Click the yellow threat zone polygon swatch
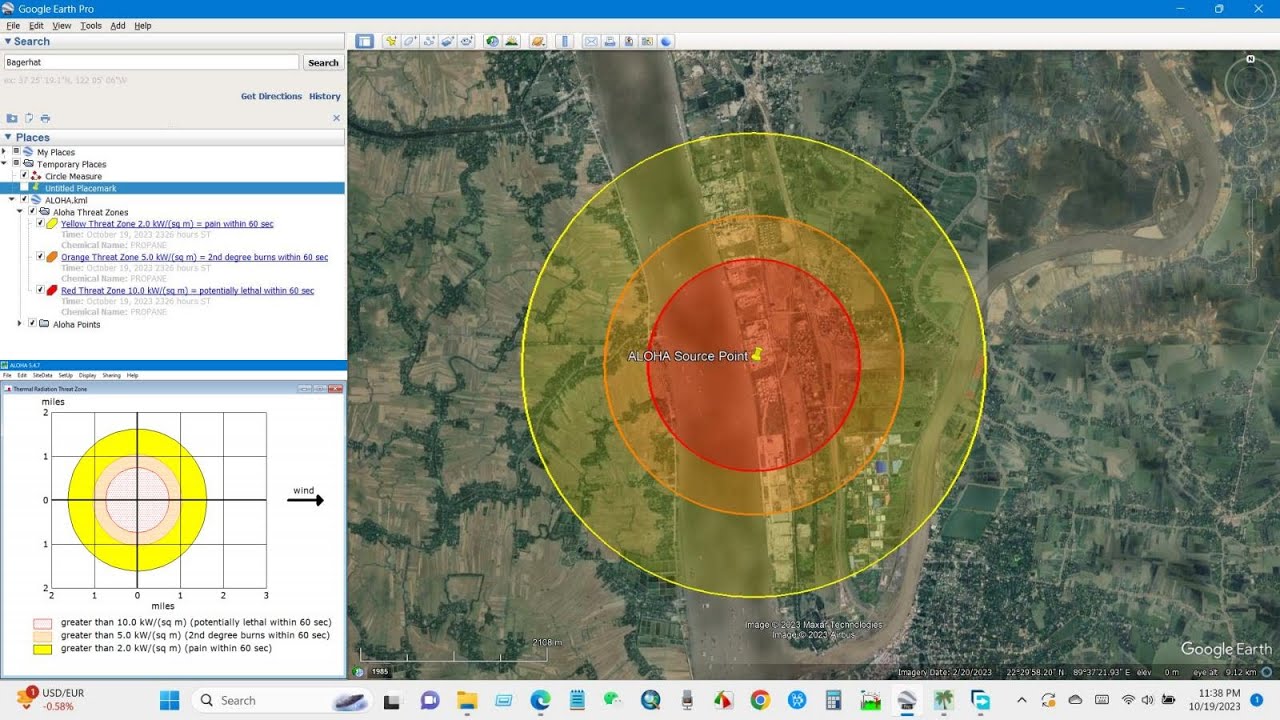 52,224
